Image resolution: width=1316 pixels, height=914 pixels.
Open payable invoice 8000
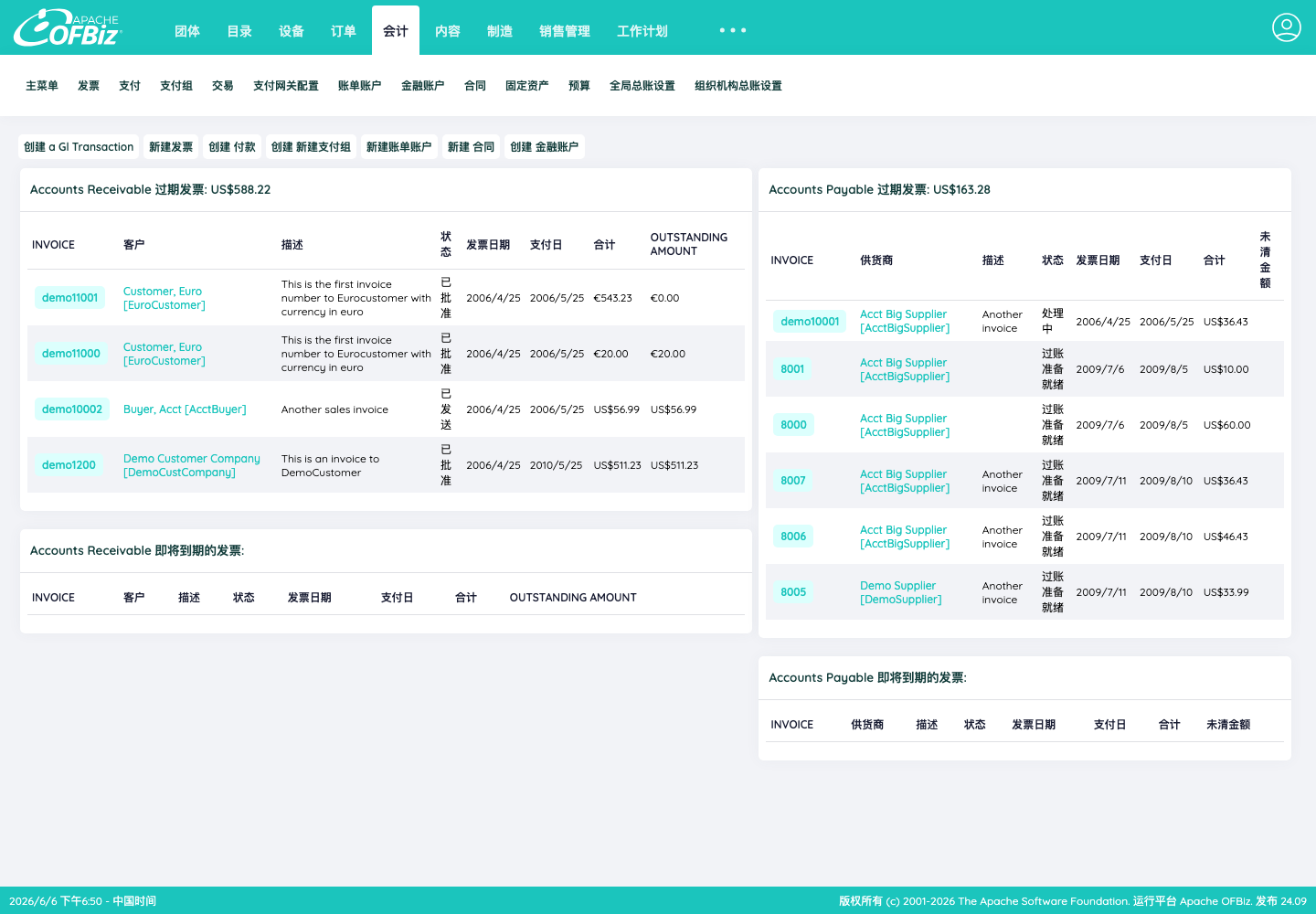point(793,425)
